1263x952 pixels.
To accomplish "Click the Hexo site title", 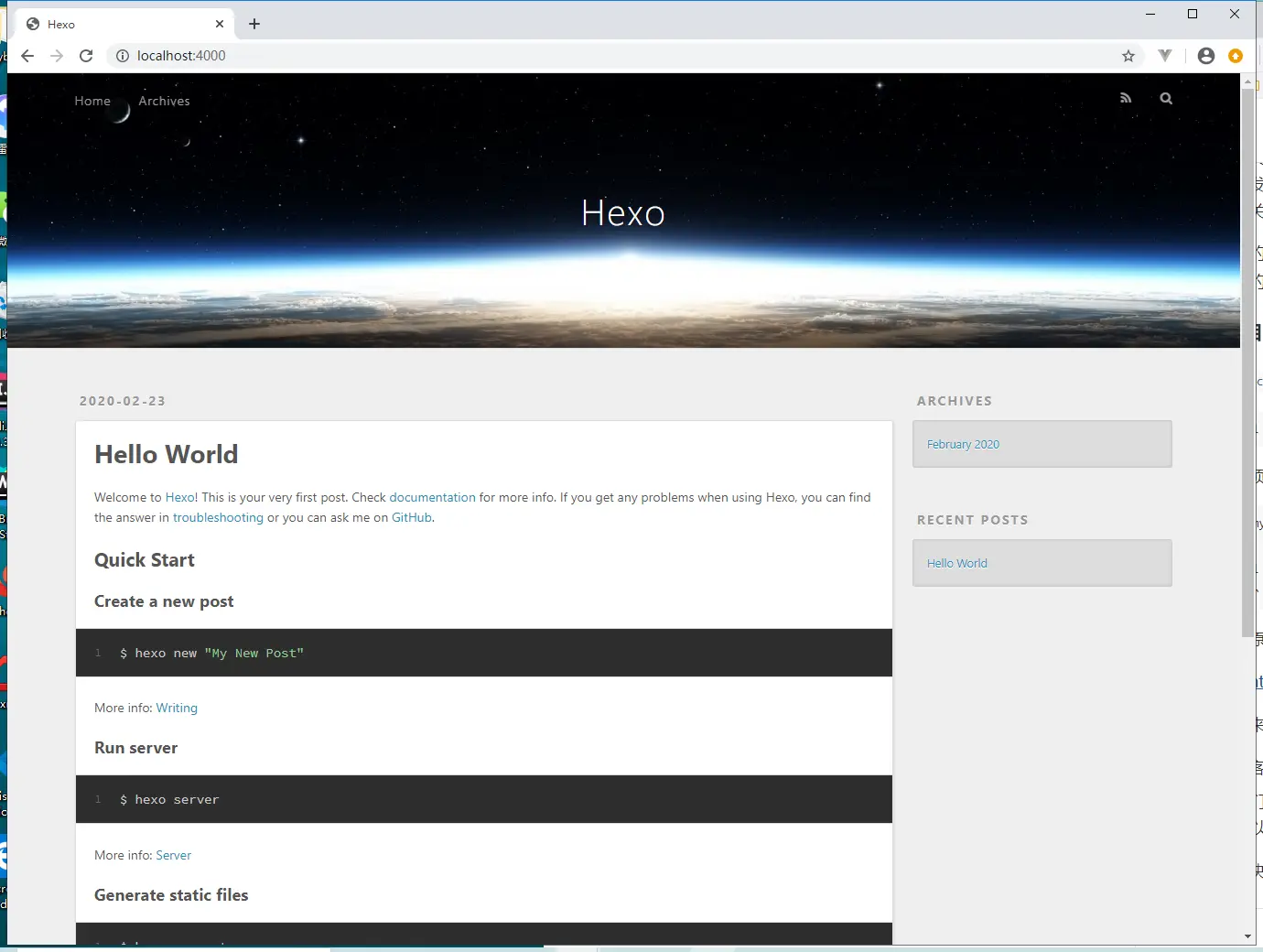I will 623,213.
